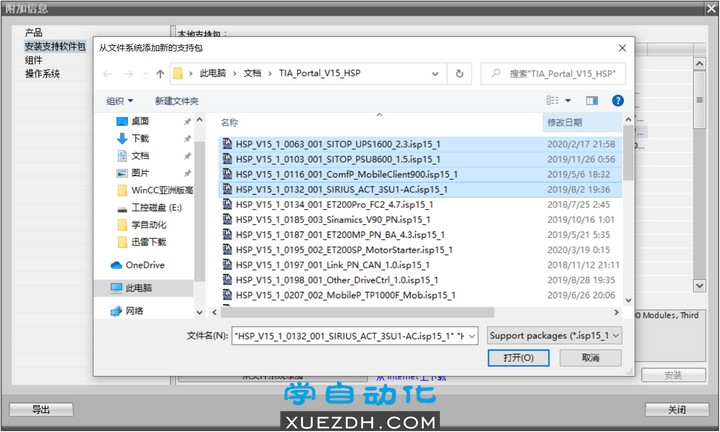Viewport: 720px width, 432px height.
Task: Refresh the TIA_Portal_V15_HSP folder view
Action: pyautogui.click(x=459, y=74)
